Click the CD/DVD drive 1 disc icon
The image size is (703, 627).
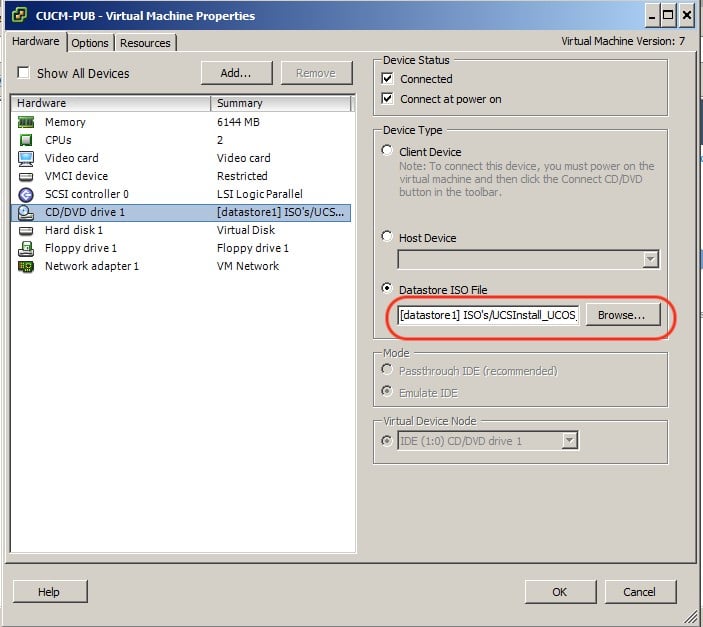click(x=26, y=213)
